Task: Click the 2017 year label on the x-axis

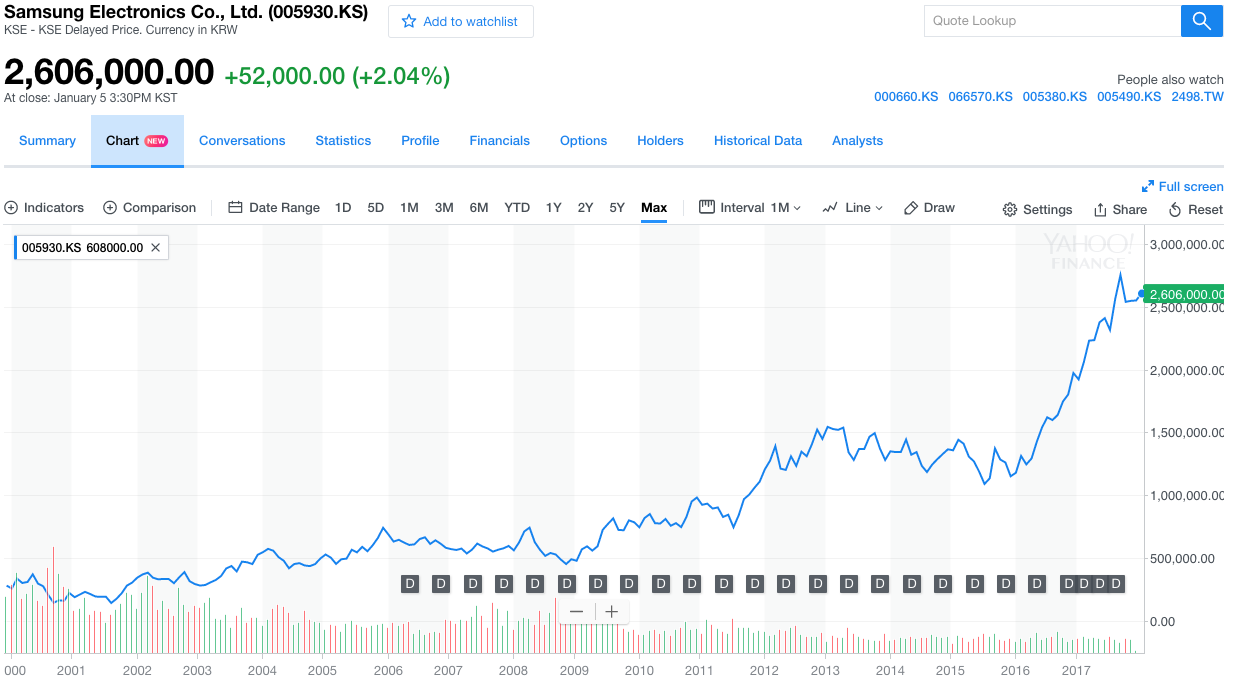Action: click(x=1076, y=671)
